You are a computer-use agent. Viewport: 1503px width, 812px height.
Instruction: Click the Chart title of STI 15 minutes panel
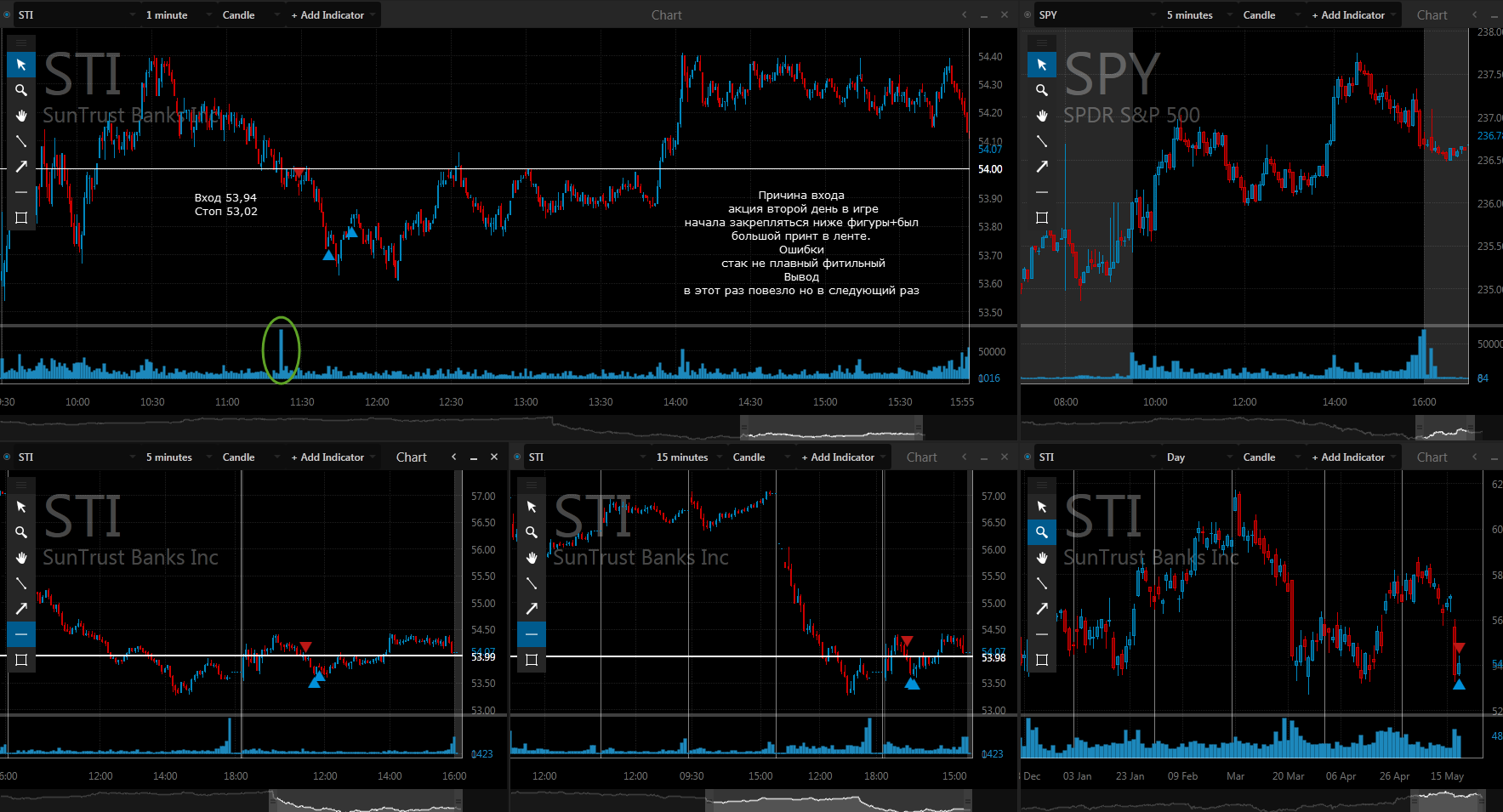coord(922,457)
